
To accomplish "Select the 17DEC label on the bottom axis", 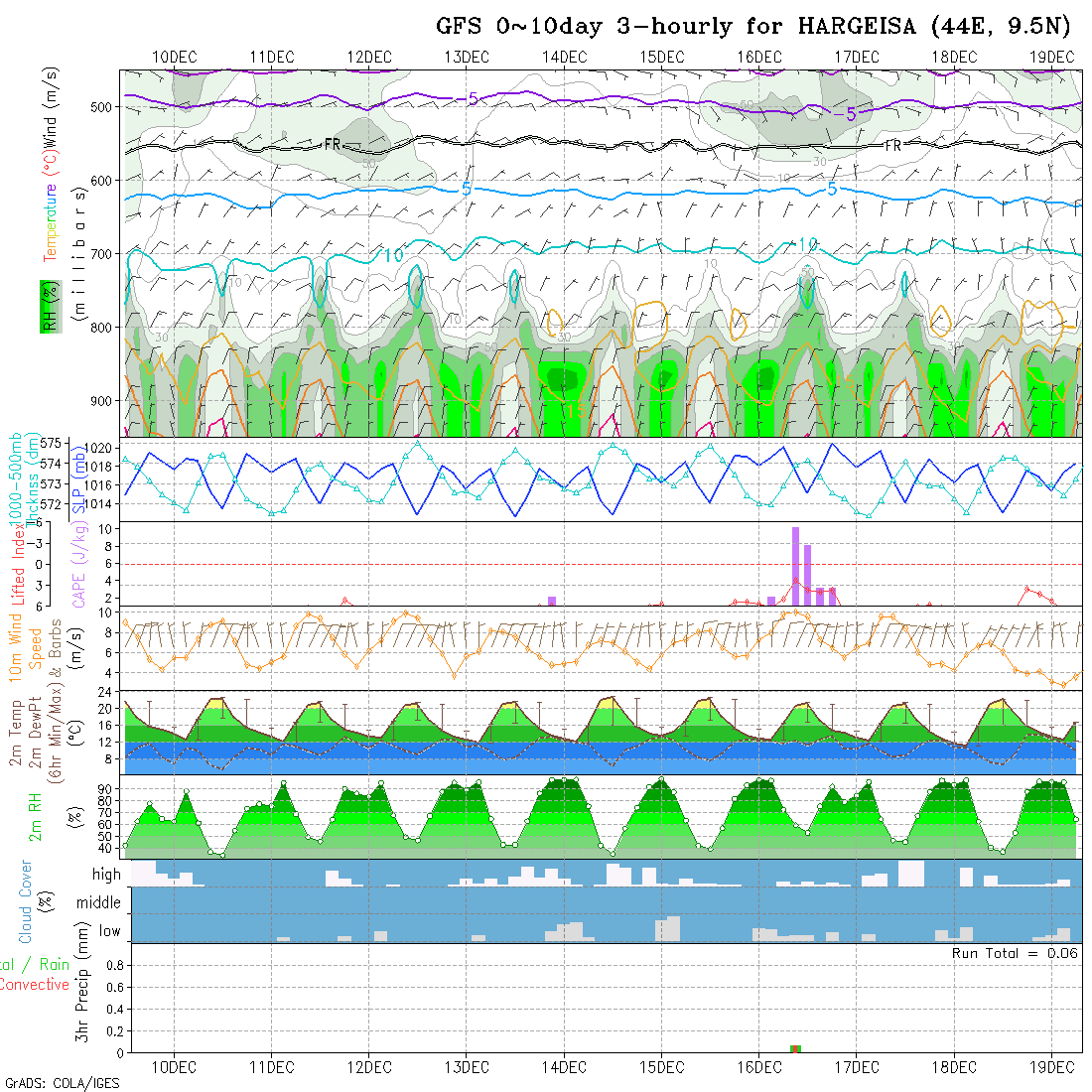I will pyautogui.click(x=856, y=1067).
